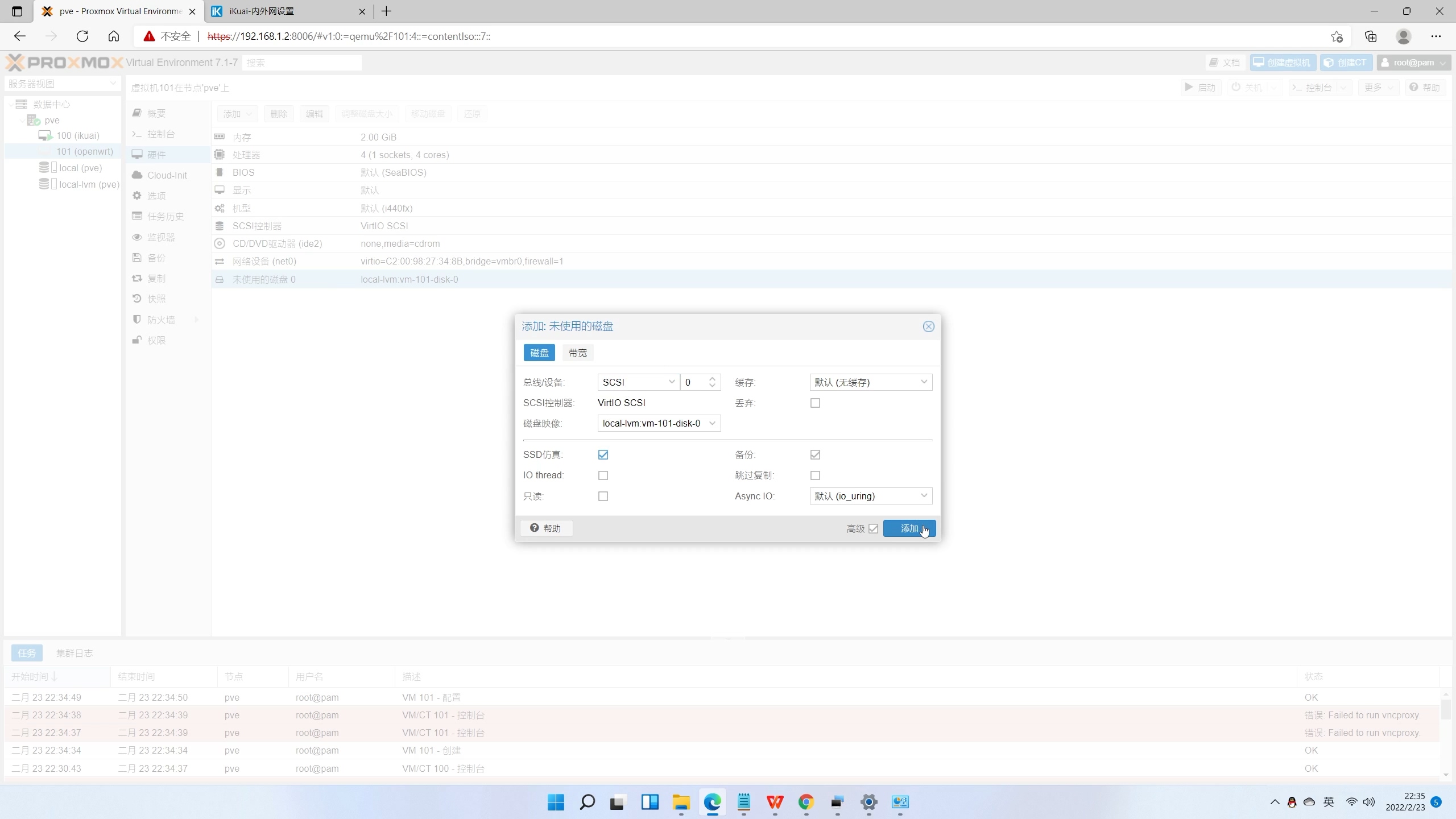Open Edge browser from taskbar

click(x=712, y=802)
